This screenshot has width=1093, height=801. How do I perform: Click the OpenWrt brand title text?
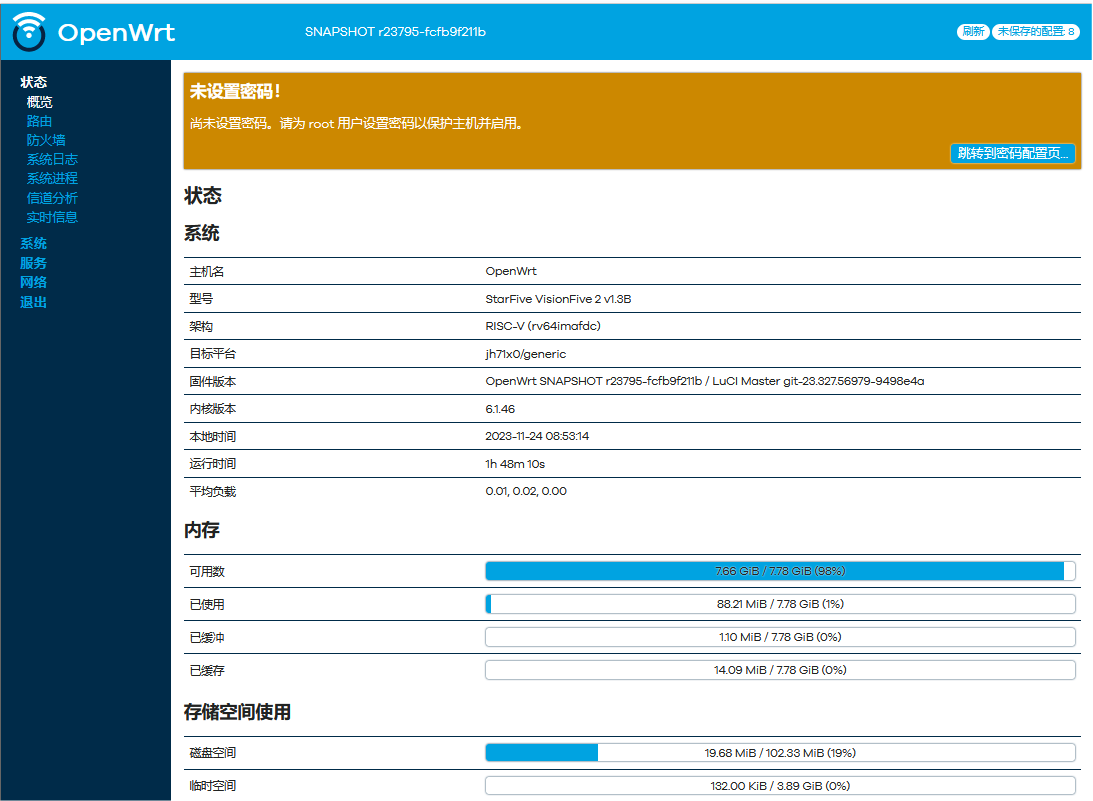pyautogui.click(x=116, y=32)
